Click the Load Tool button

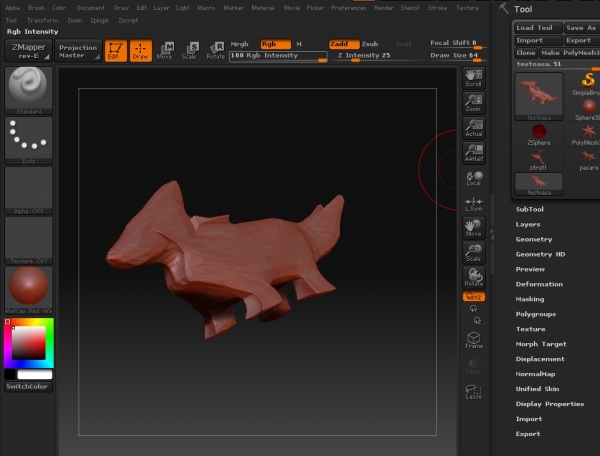click(x=538, y=28)
